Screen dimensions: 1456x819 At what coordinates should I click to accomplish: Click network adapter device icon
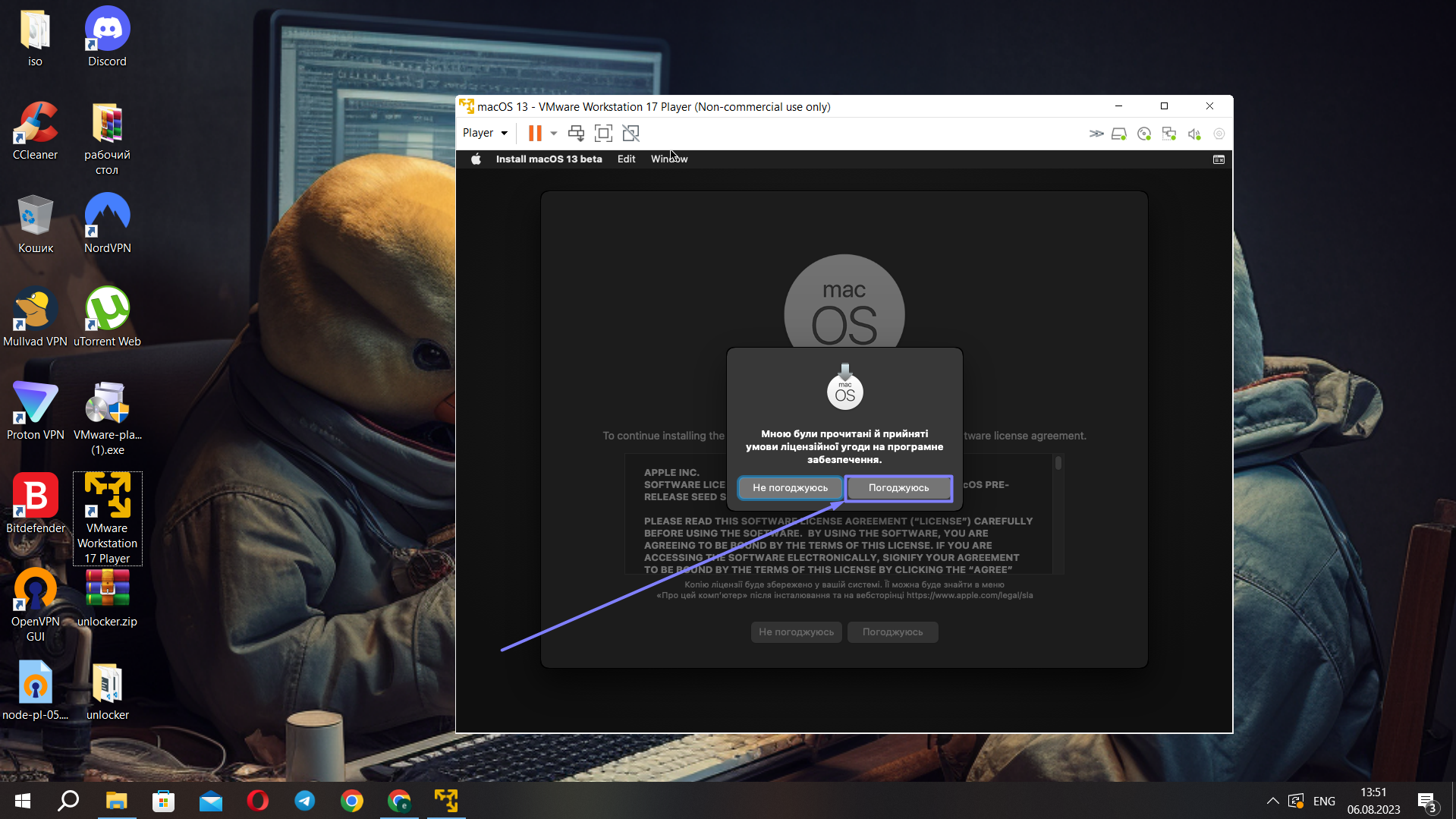pos(1169,134)
